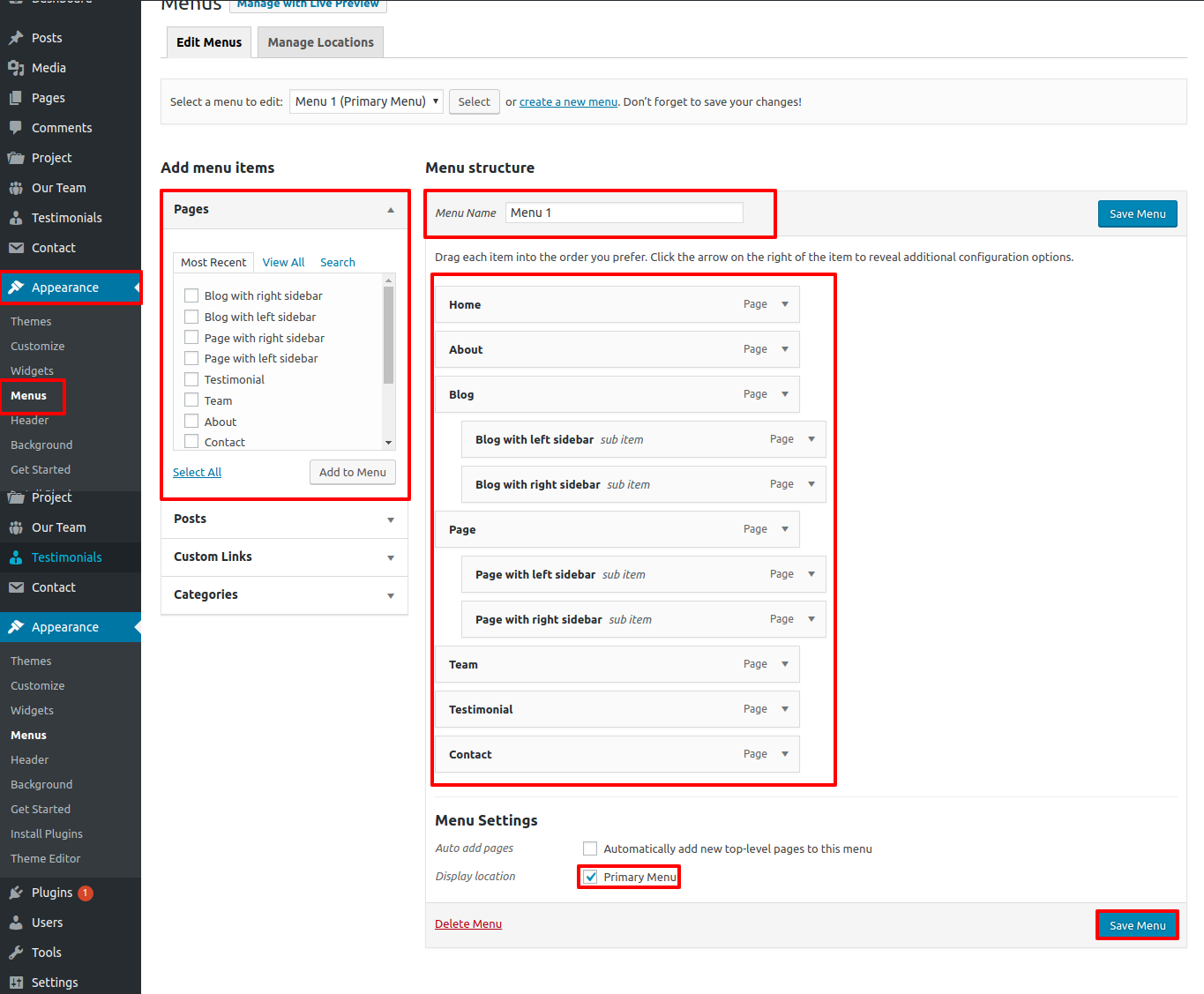Viewport: 1204px width, 994px height.
Task: Click Save Menu button beside Menu Name field
Action: pyautogui.click(x=1138, y=213)
